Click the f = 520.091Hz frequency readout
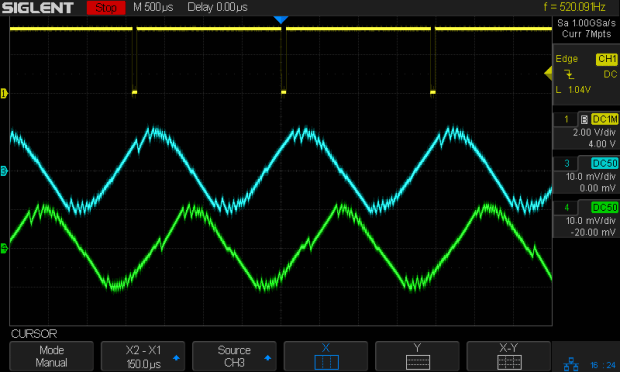Viewport: 620px width, 372px height. coord(575,7)
